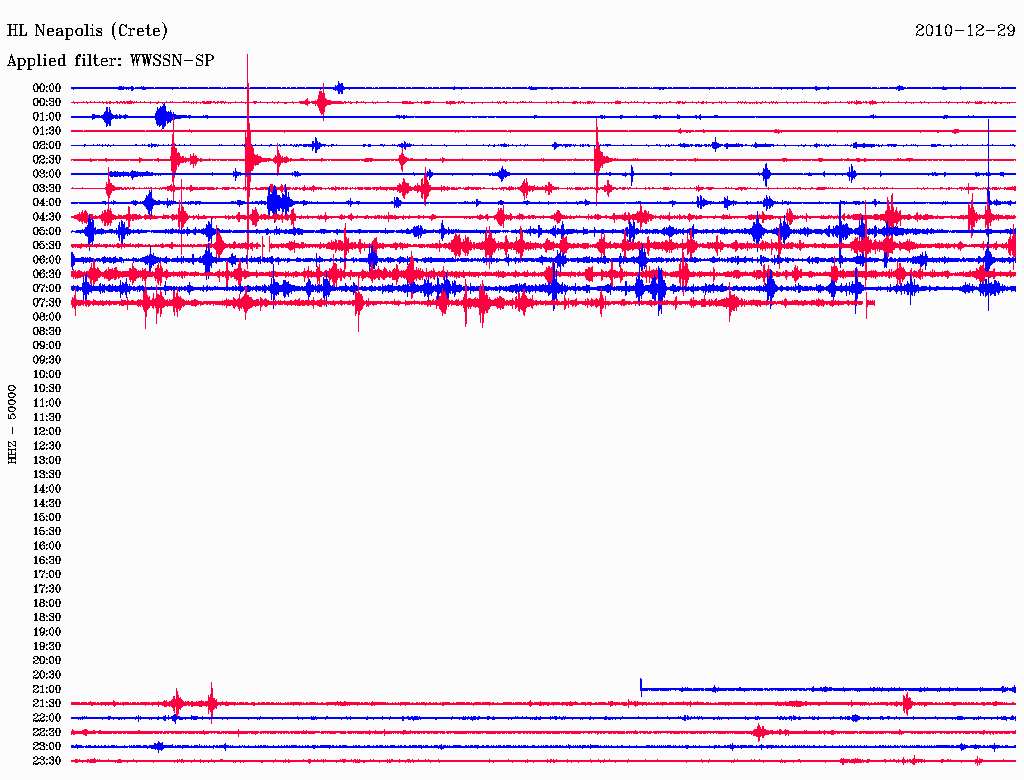Select the 20:30 time label
The width and height of the screenshot is (1024, 780).
pos(47,675)
